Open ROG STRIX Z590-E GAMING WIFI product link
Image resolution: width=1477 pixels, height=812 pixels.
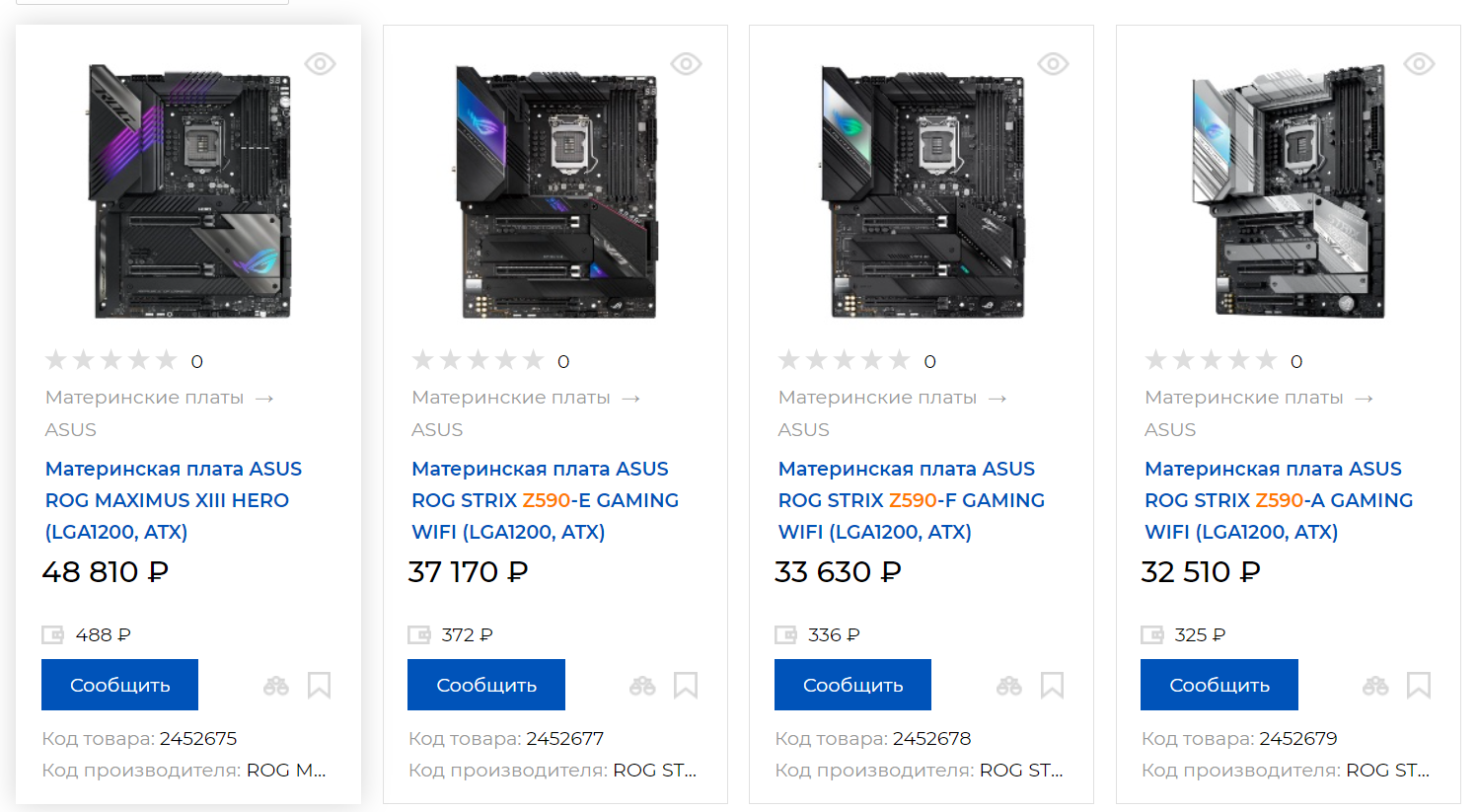(x=545, y=500)
